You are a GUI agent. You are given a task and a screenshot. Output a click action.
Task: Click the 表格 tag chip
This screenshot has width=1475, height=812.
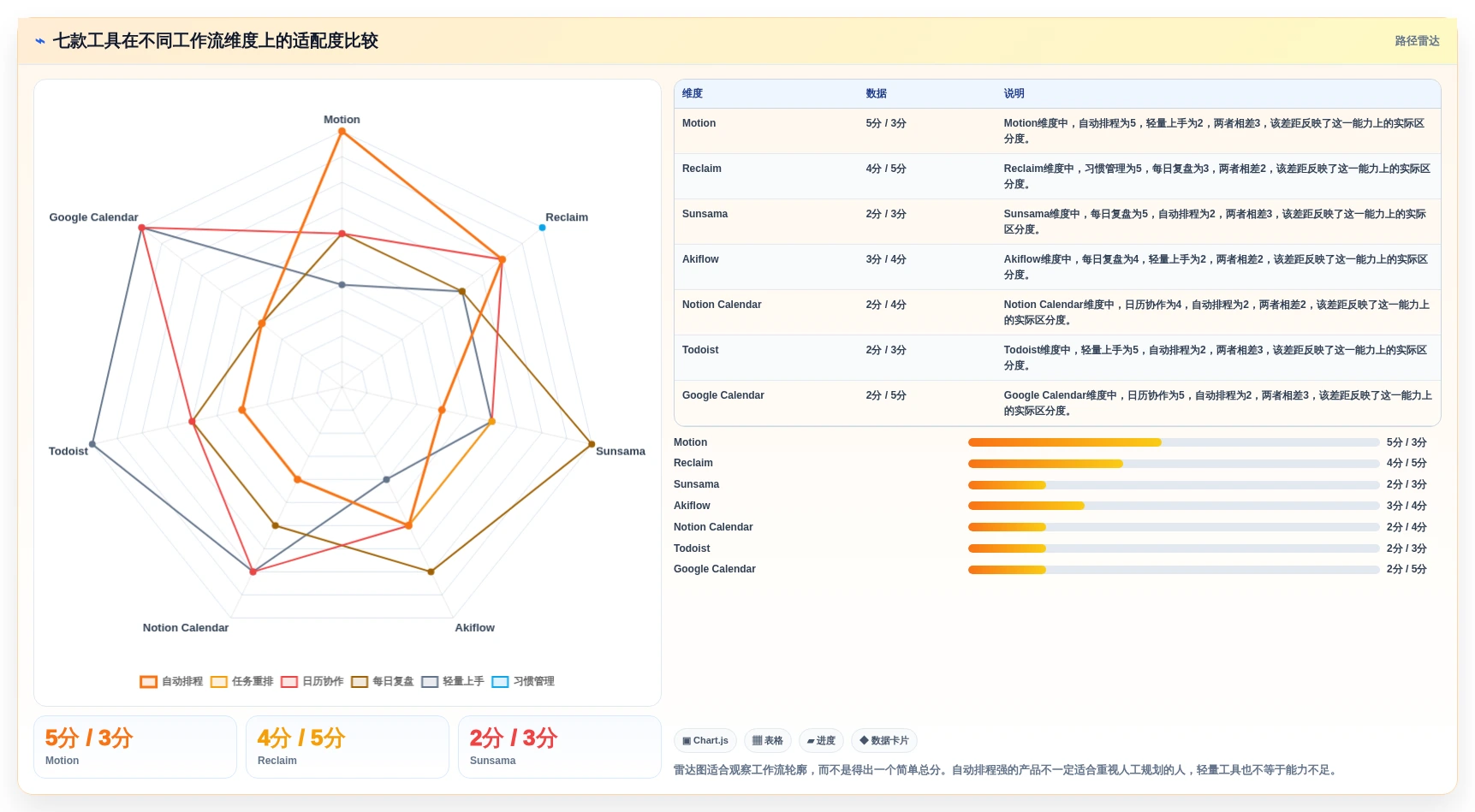(x=768, y=741)
